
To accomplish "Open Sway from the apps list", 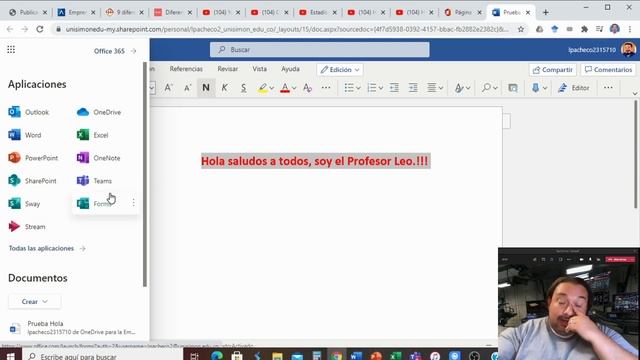I will pyautogui.click(x=24, y=203).
